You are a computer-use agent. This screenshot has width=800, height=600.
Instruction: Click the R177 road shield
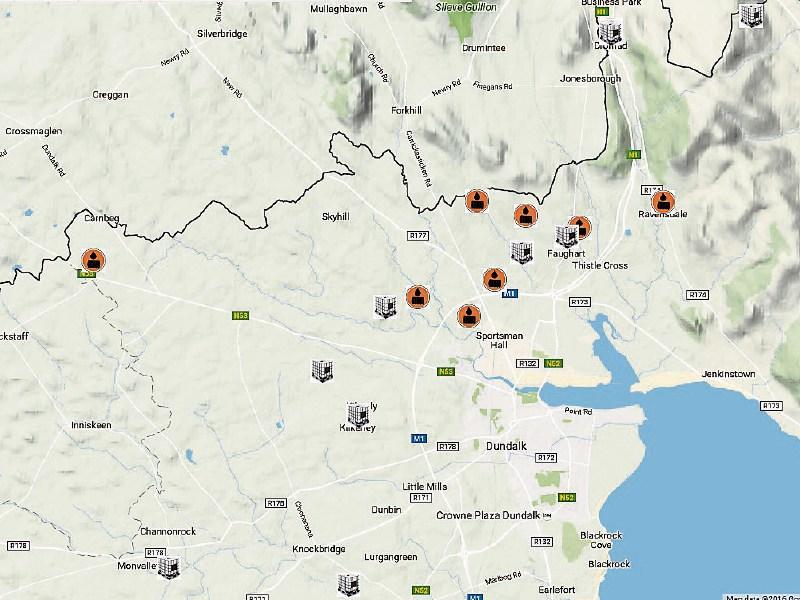[418, 236]
